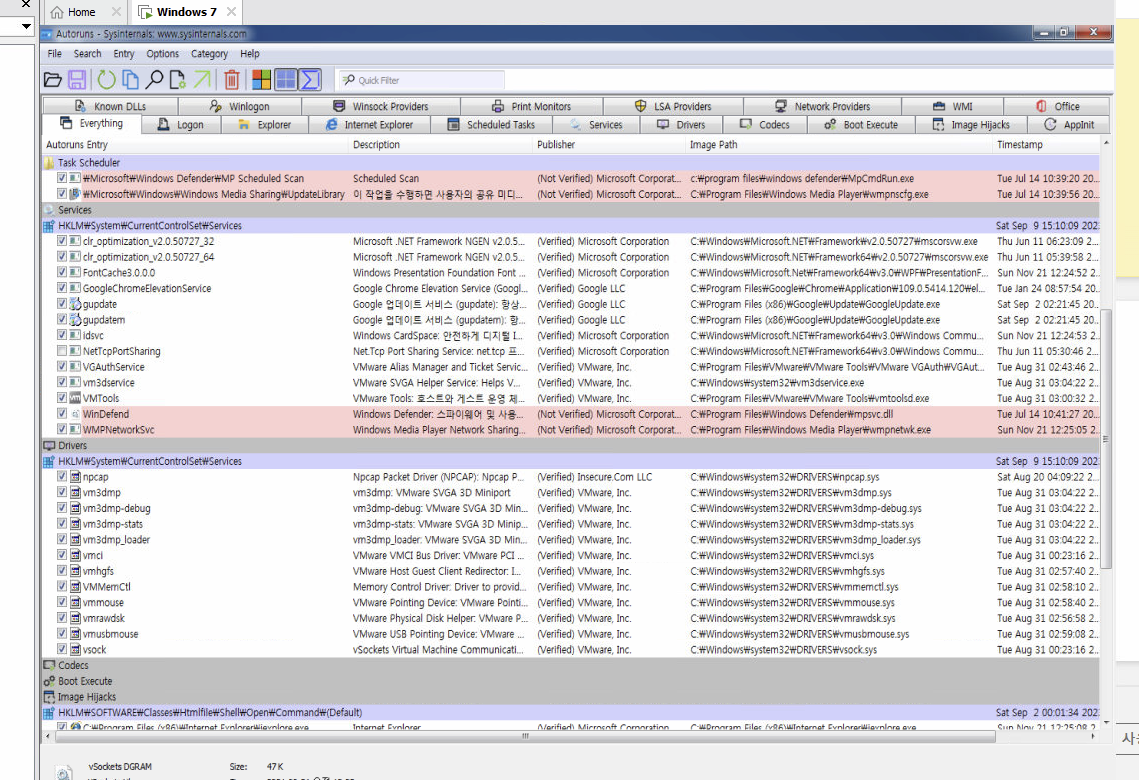This screenshot has width=1139, height=780.
Task: Open the File menu
Action: 54,54
